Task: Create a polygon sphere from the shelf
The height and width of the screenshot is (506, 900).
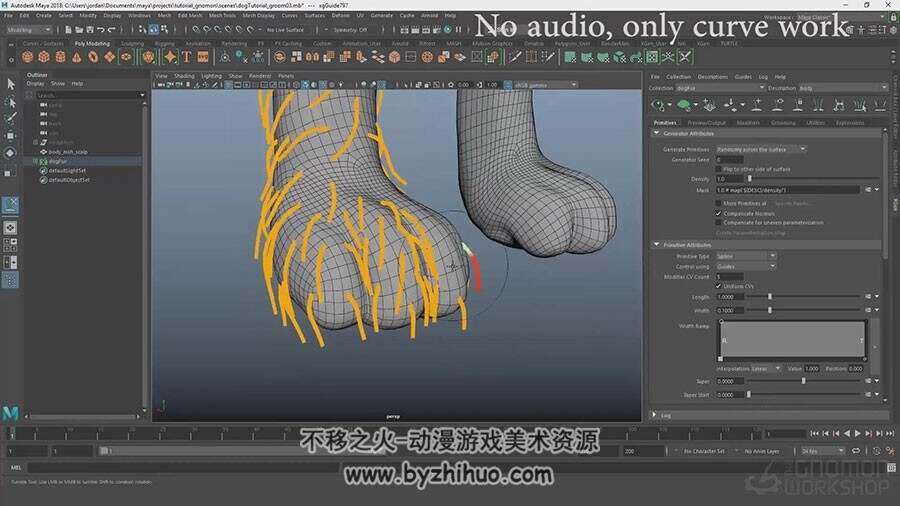Action: (x=27, y=57)
